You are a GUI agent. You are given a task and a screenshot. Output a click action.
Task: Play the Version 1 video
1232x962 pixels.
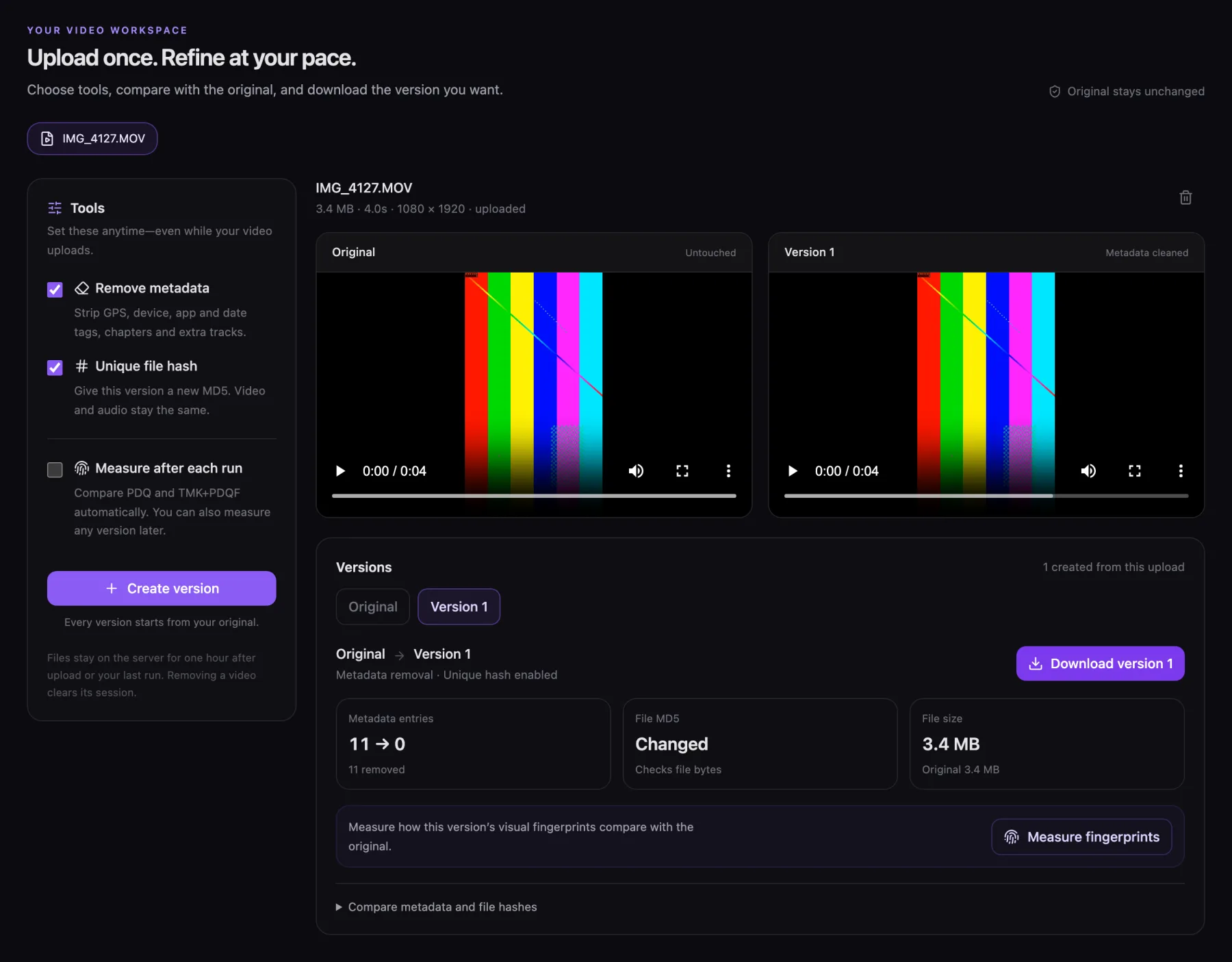[793, 471]
